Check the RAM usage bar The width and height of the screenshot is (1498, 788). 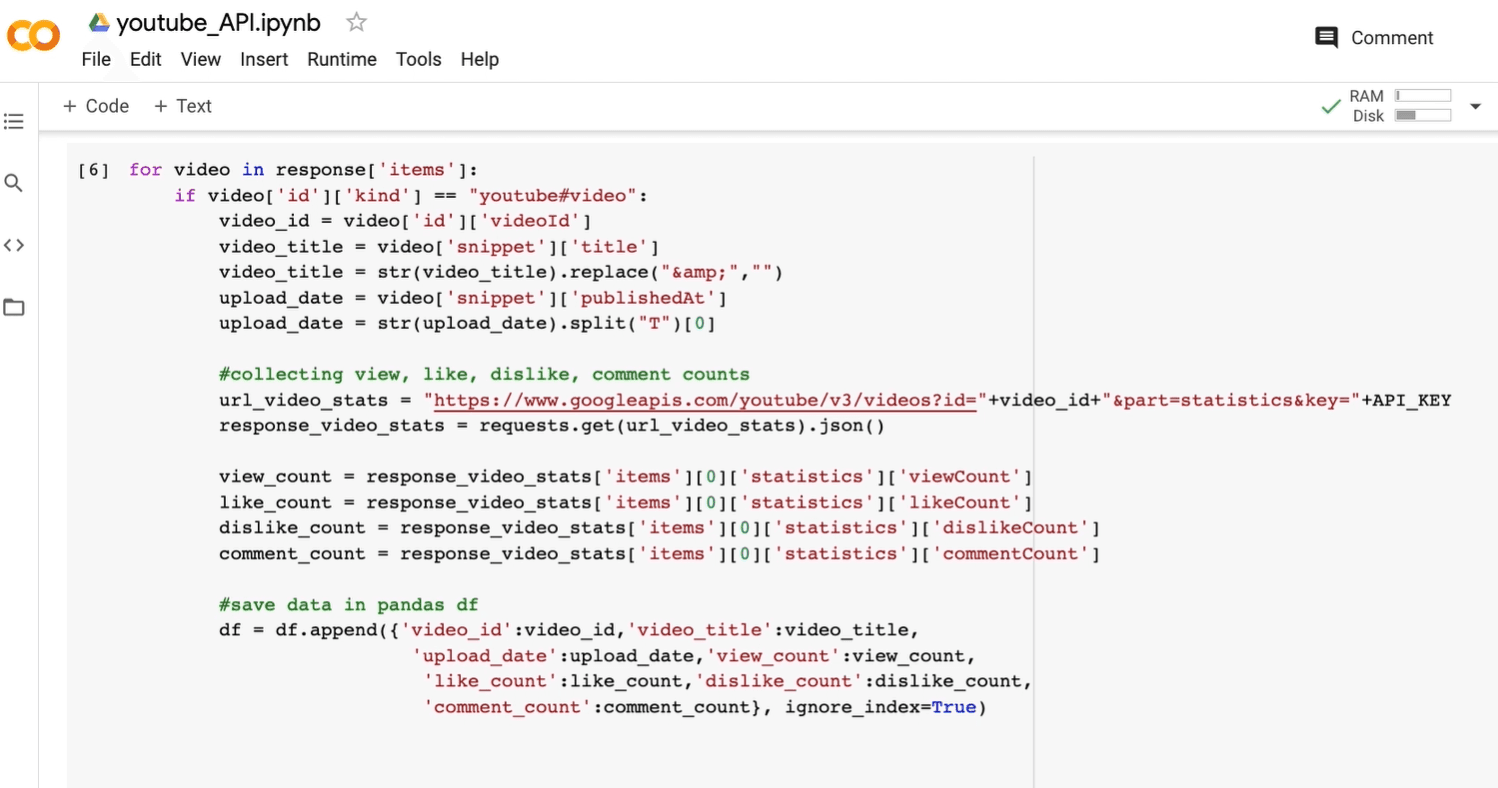pyautogui.click(x=1421, y=95)
